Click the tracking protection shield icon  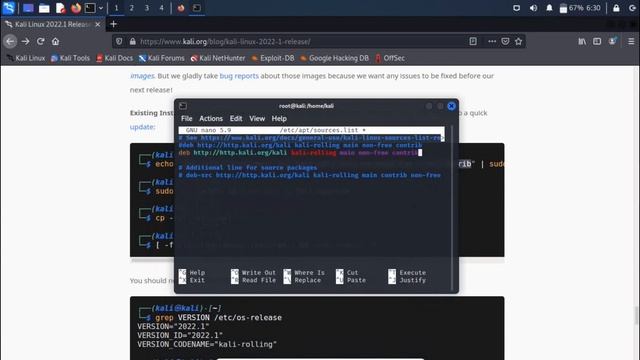pos(119,41)
